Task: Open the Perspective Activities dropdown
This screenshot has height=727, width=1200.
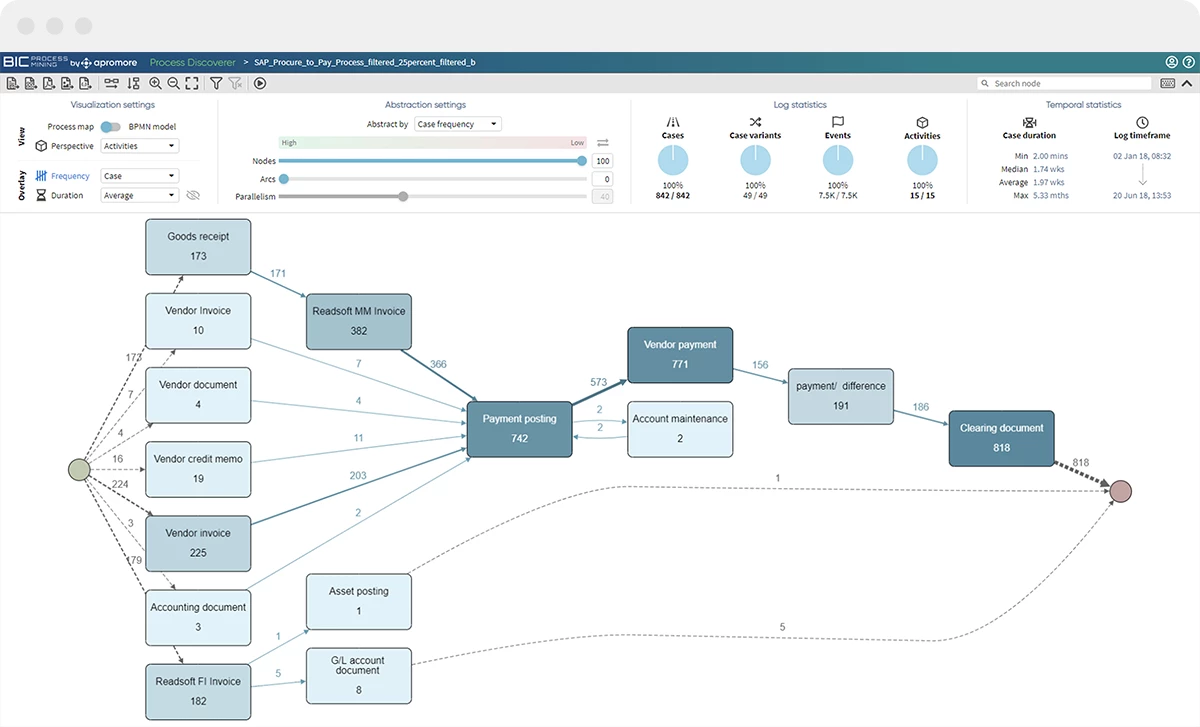Action: pyautogui.click(x=140, y=146)
